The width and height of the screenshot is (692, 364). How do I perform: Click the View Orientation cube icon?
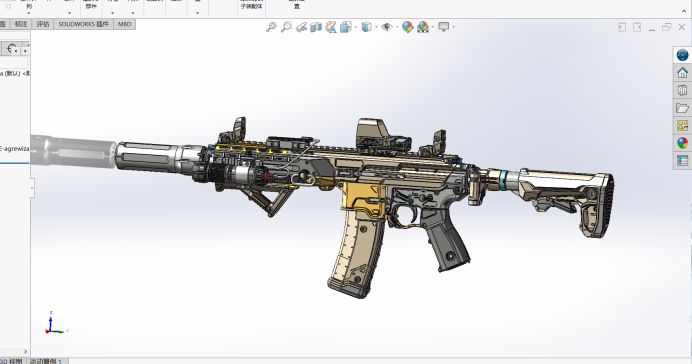[346, 27]
